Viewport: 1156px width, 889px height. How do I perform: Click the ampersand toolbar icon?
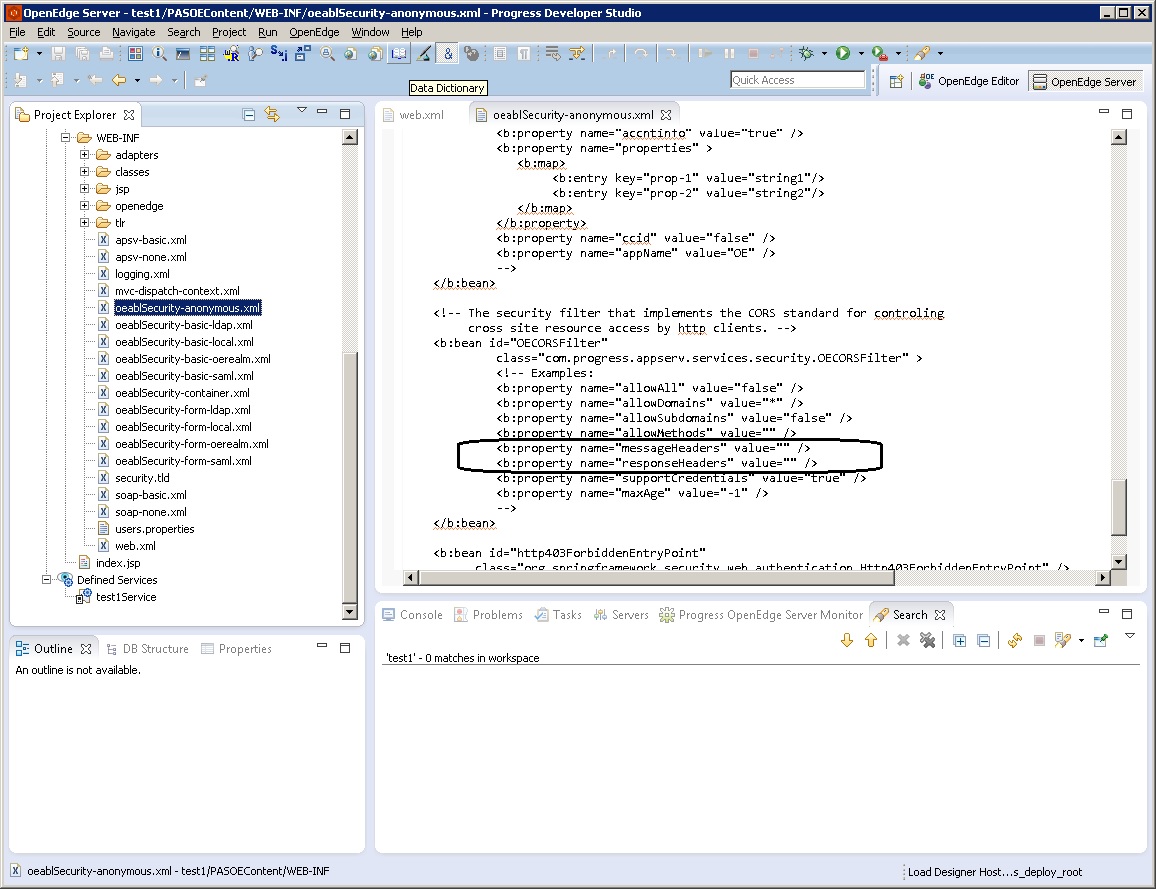tap(448, 53)
